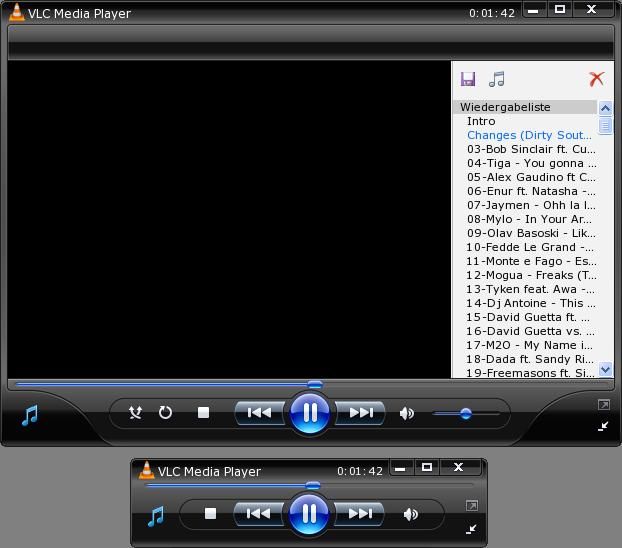Add a file using the music notes playlist icon
This screenshot has height=548, width=622.
[x=497, y=79]
